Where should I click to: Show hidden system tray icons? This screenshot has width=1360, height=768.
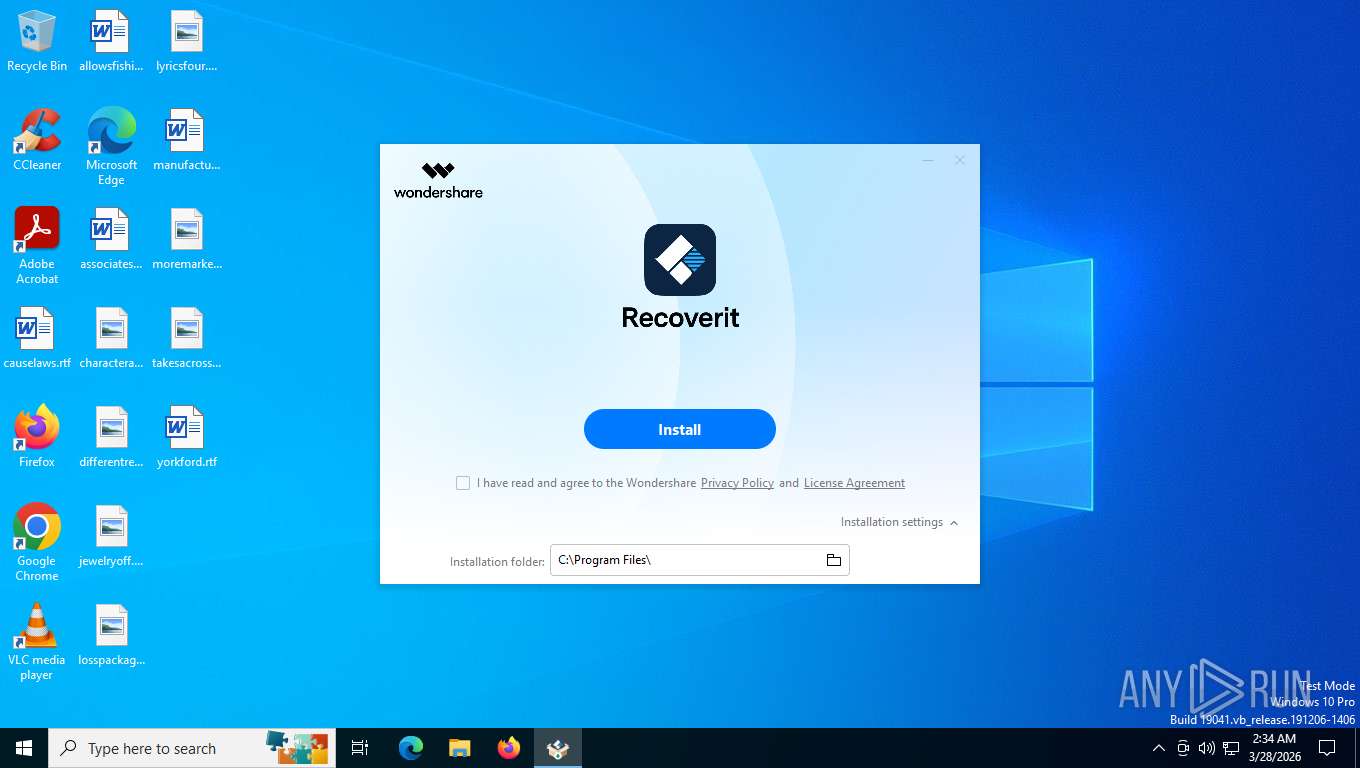pyautogui.click(x=1158, y=748)
